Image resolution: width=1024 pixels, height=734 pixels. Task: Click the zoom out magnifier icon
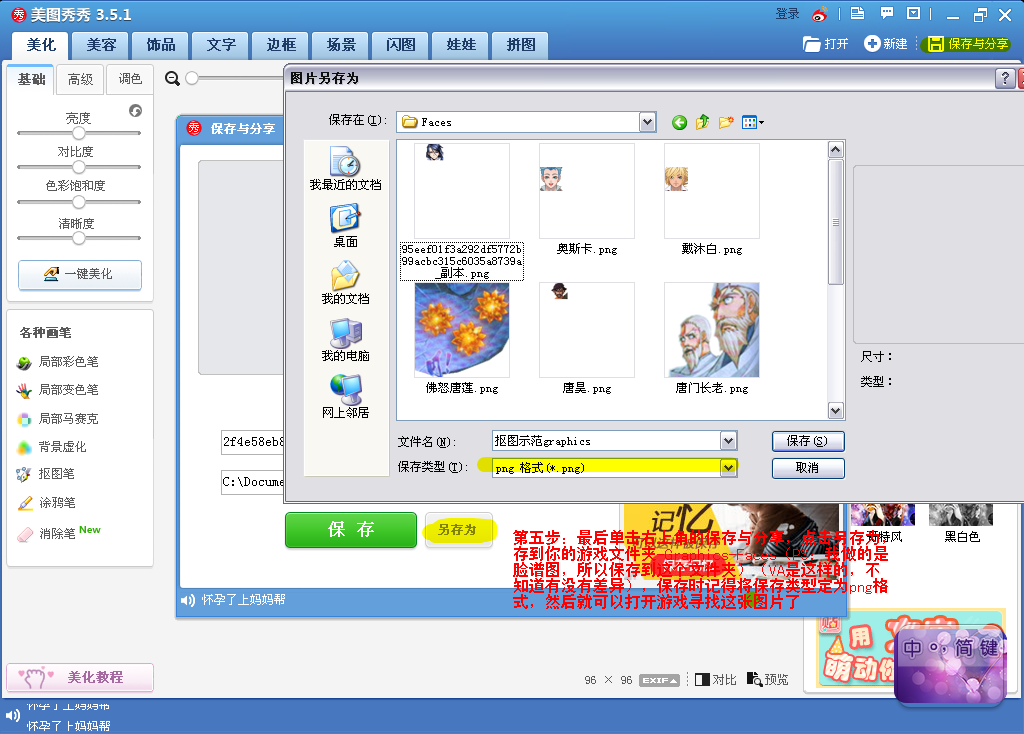tap(172, 78)
